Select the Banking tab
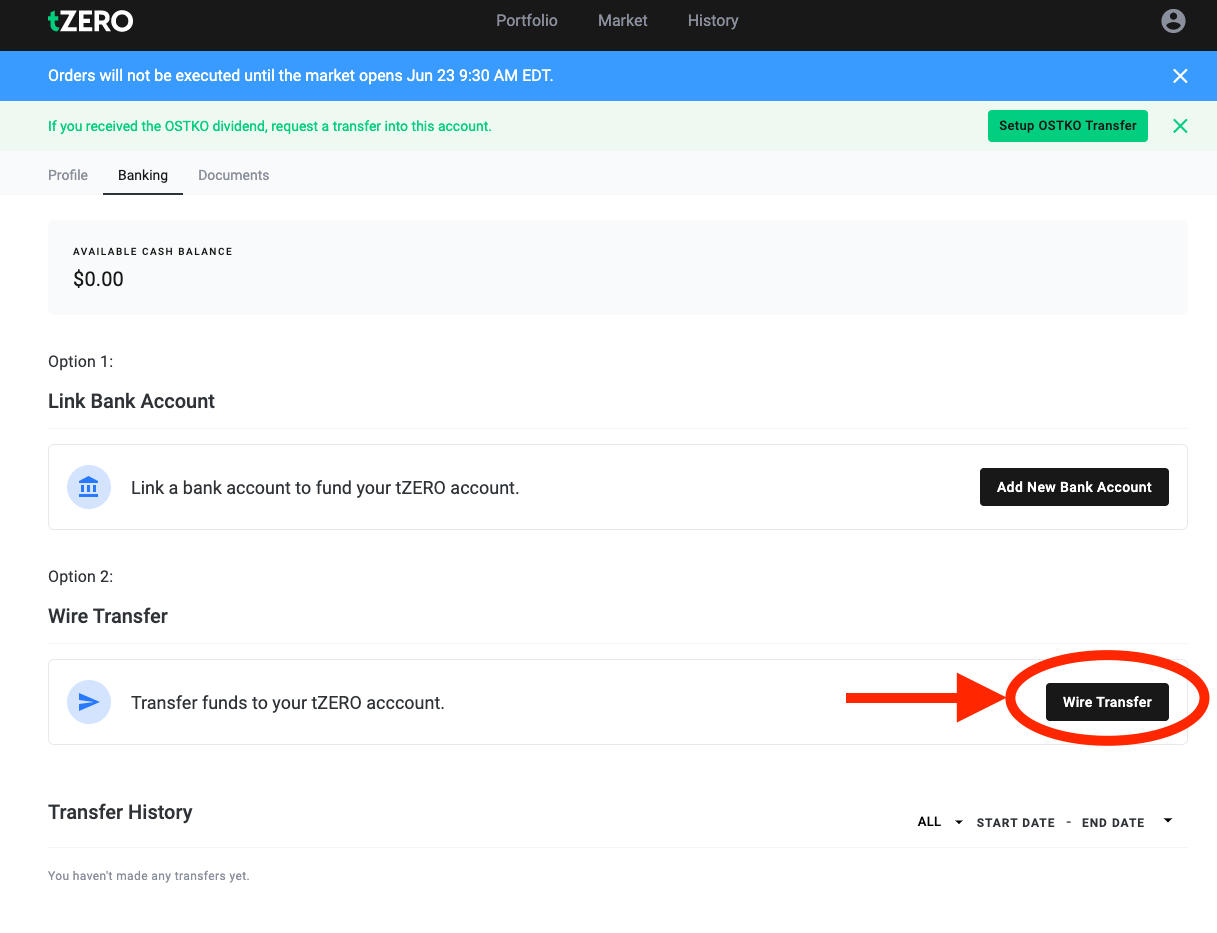Screen dimensions: 1217x933 pos(142,175)
